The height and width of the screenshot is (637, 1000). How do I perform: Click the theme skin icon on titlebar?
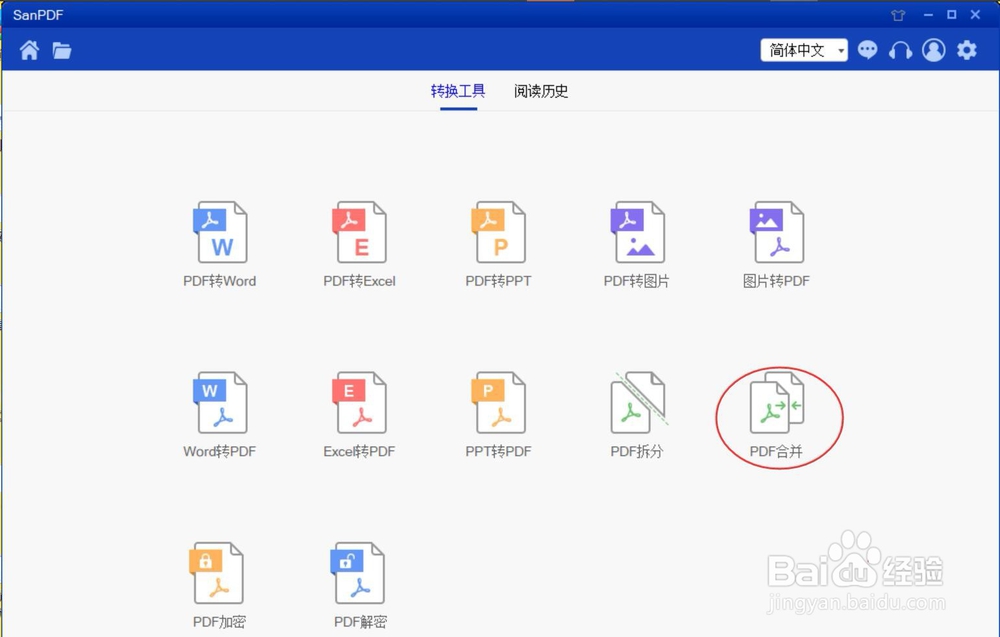[898, 14]
